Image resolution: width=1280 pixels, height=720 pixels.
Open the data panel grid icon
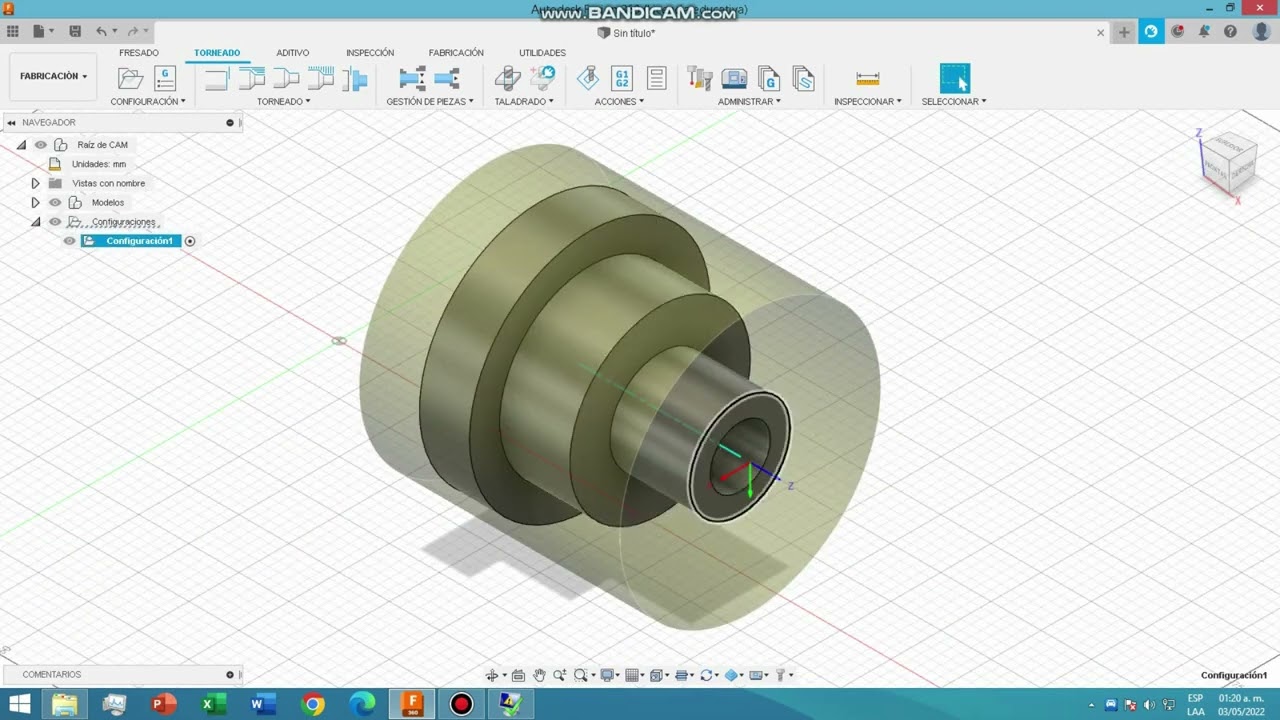pyautogui.click(x=13, y=32)
